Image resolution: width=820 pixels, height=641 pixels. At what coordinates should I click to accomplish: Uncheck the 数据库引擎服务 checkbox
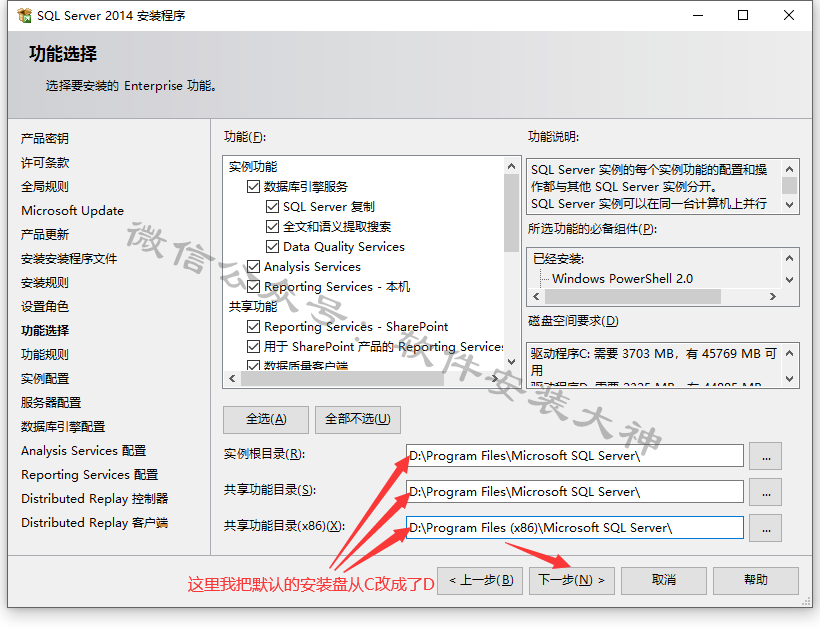[x=253, y=187]
